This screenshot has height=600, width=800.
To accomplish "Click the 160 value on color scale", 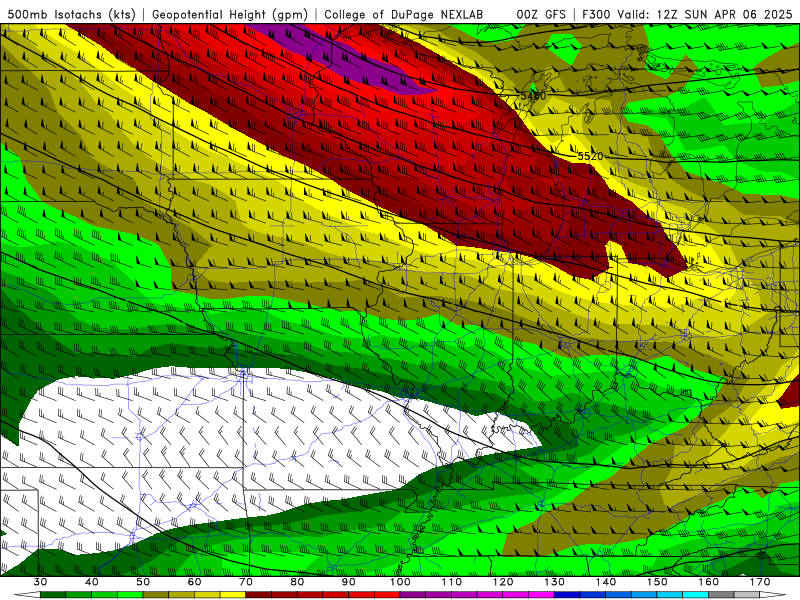I will click(x=709, y=582).
